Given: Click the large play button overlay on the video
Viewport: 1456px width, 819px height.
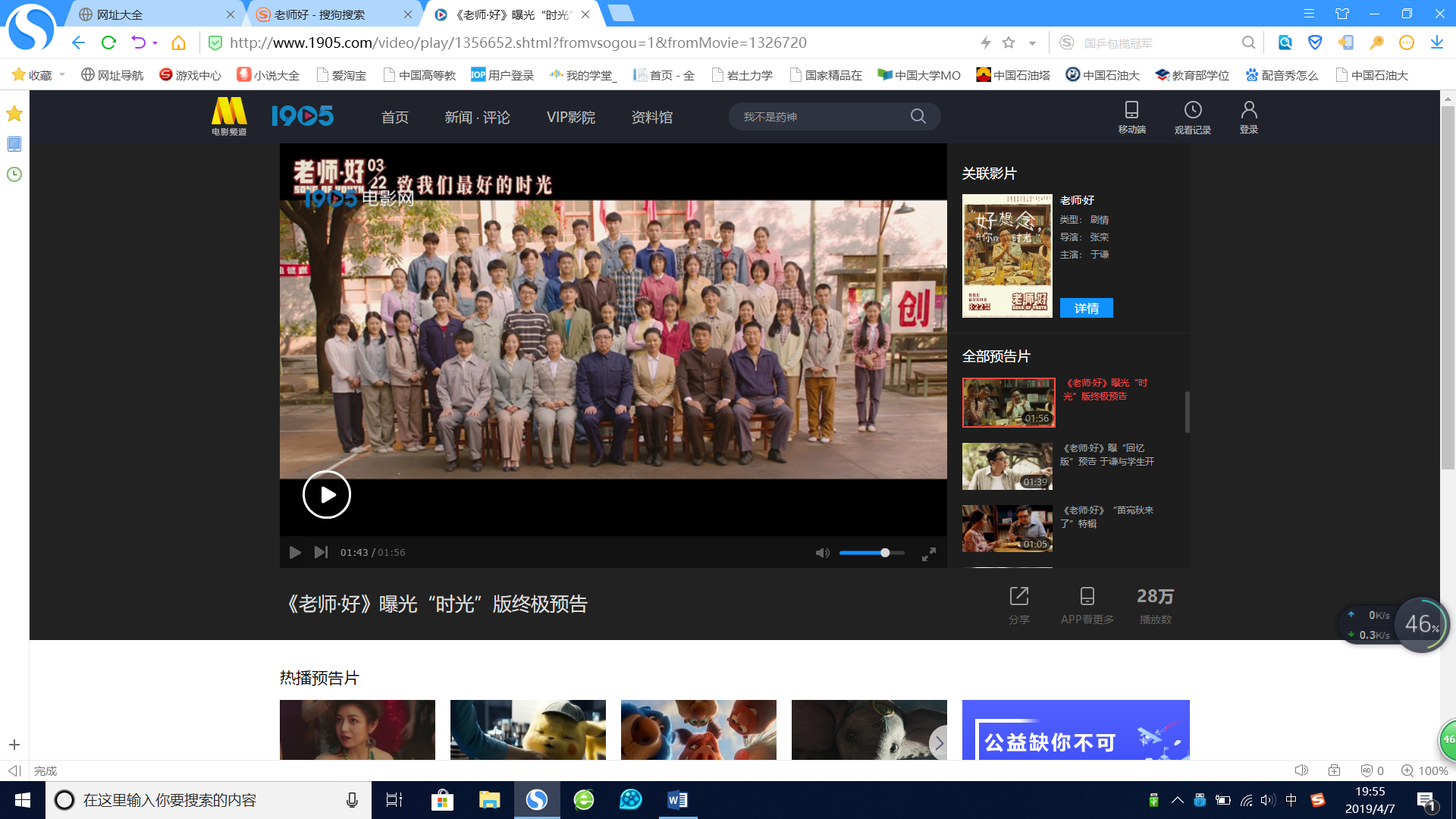Looking at the screenshot, I should [x=326, y=494].
